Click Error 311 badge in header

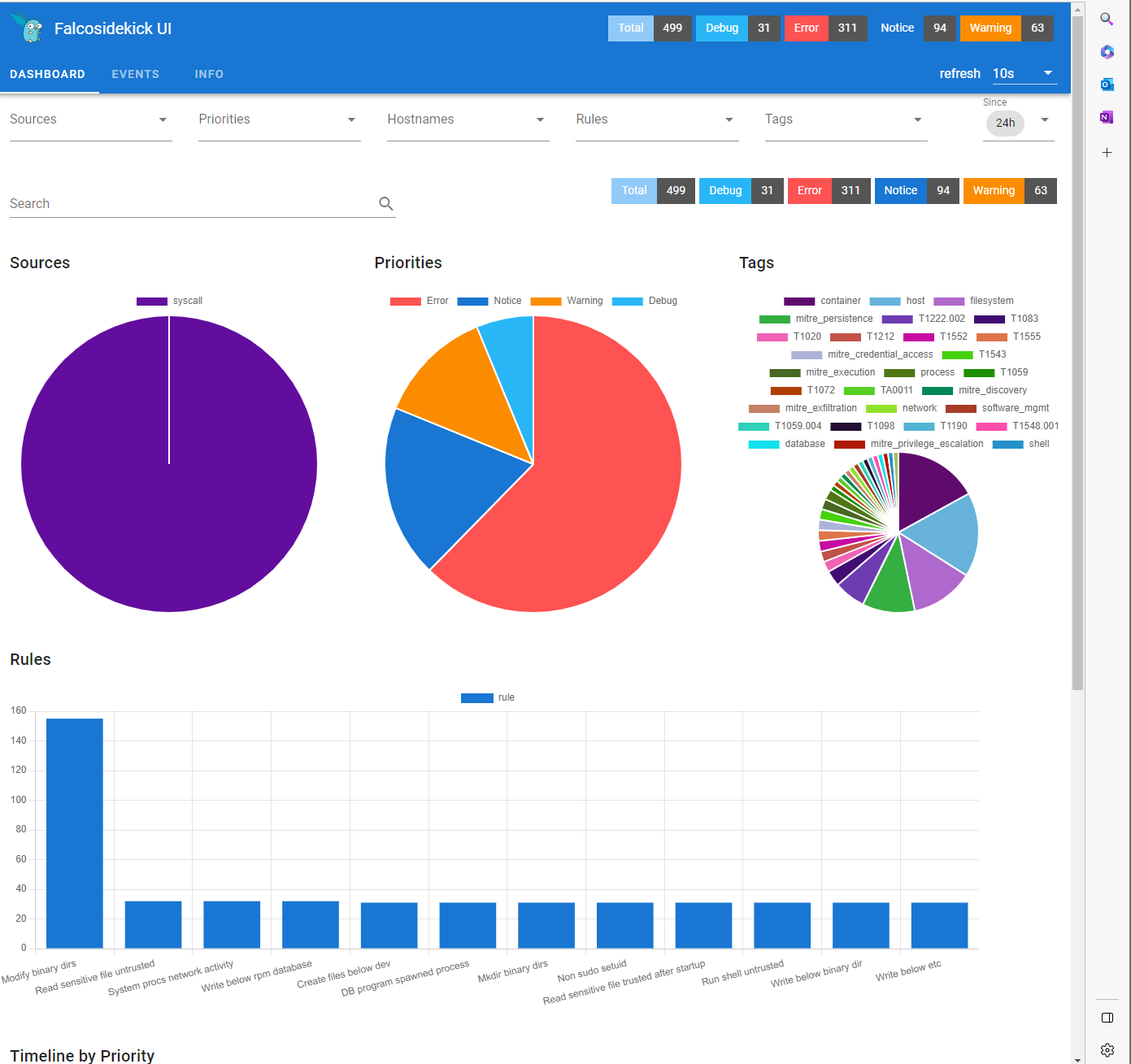coord(826,28)
